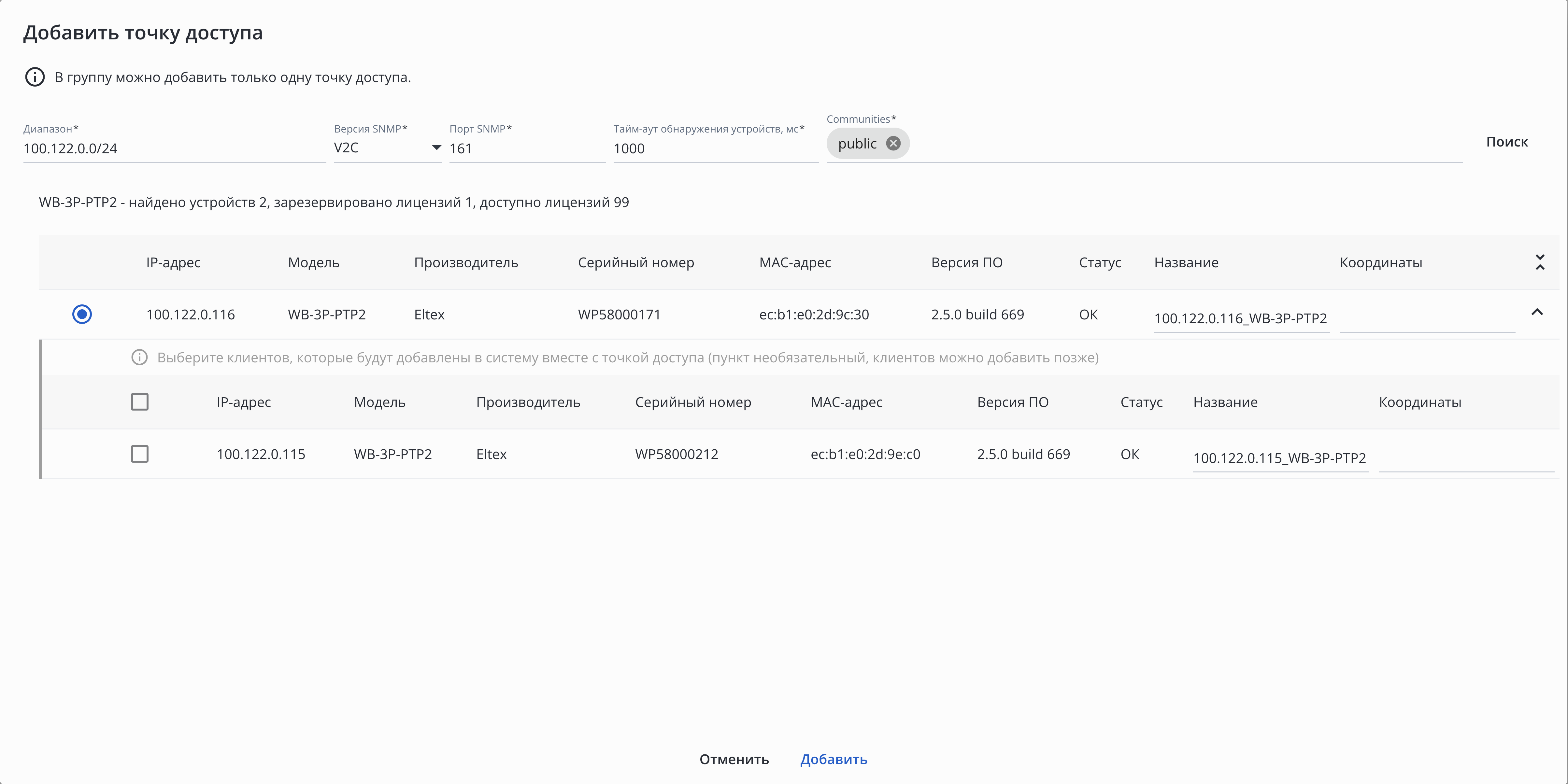Click the Отменить button
The height and width of the screenshot is (784, 1568).
point(734,759)
